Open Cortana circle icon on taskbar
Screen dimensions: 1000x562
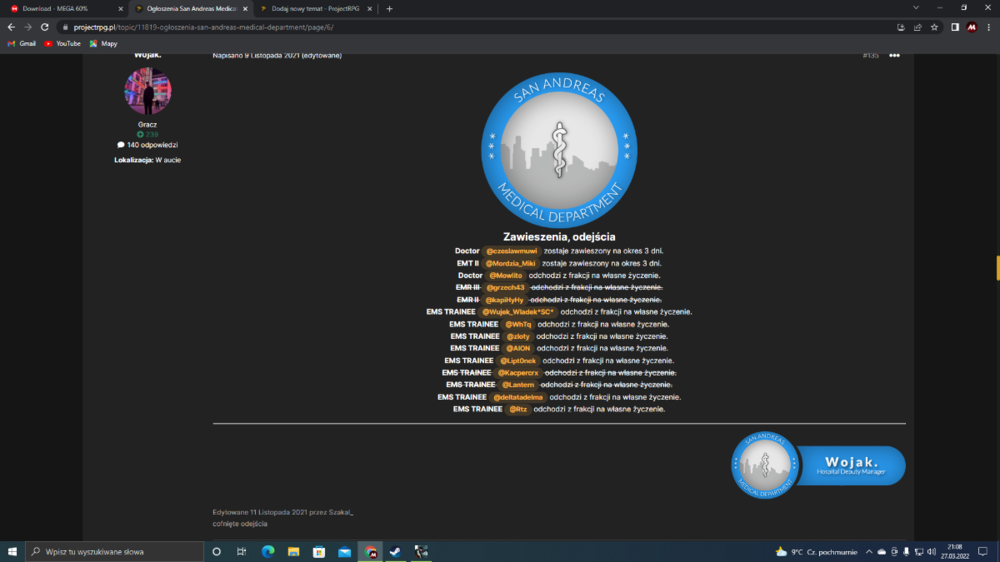[x=216, y=551]
